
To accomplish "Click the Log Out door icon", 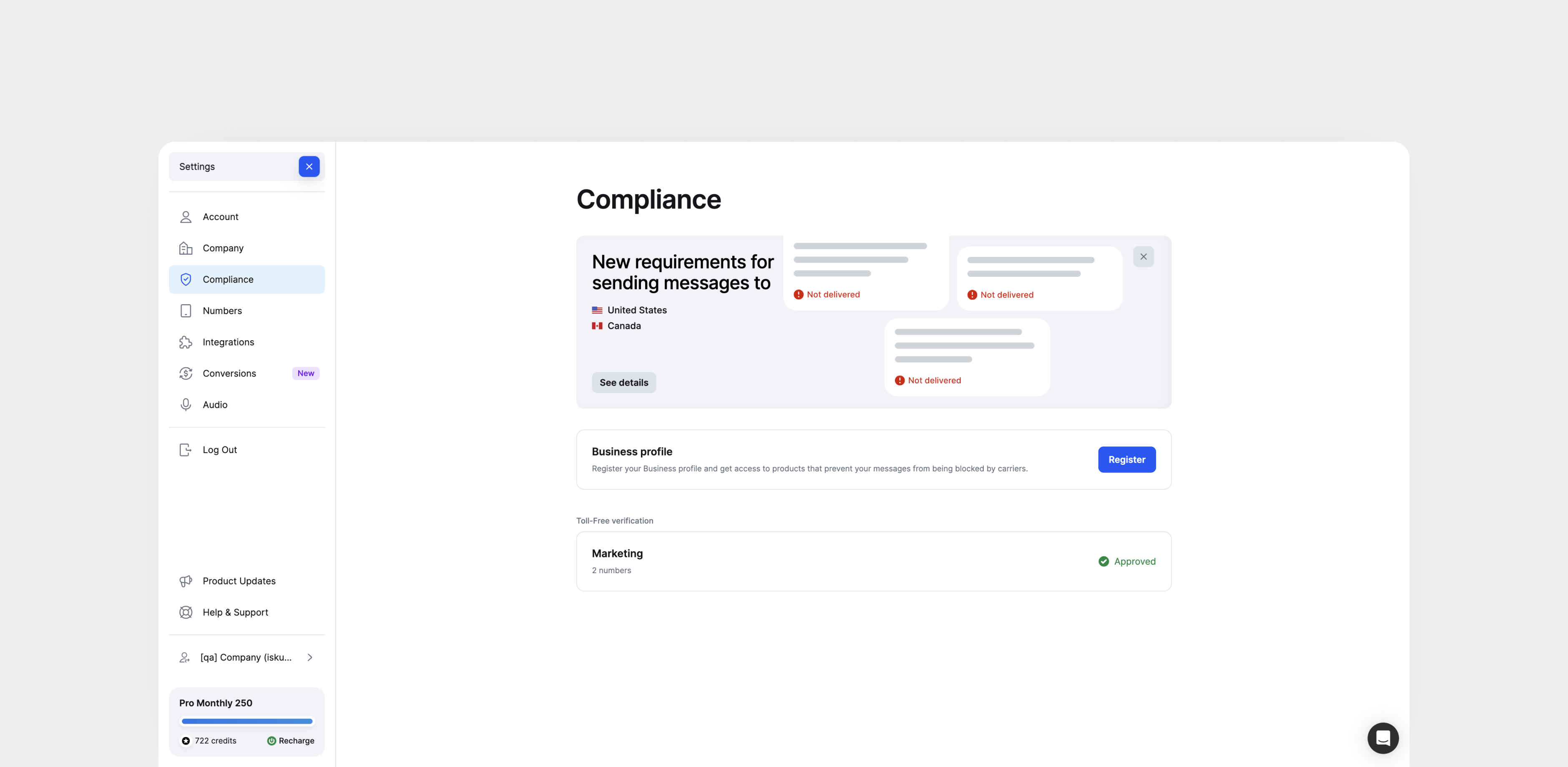I will [x=186, y=450].
